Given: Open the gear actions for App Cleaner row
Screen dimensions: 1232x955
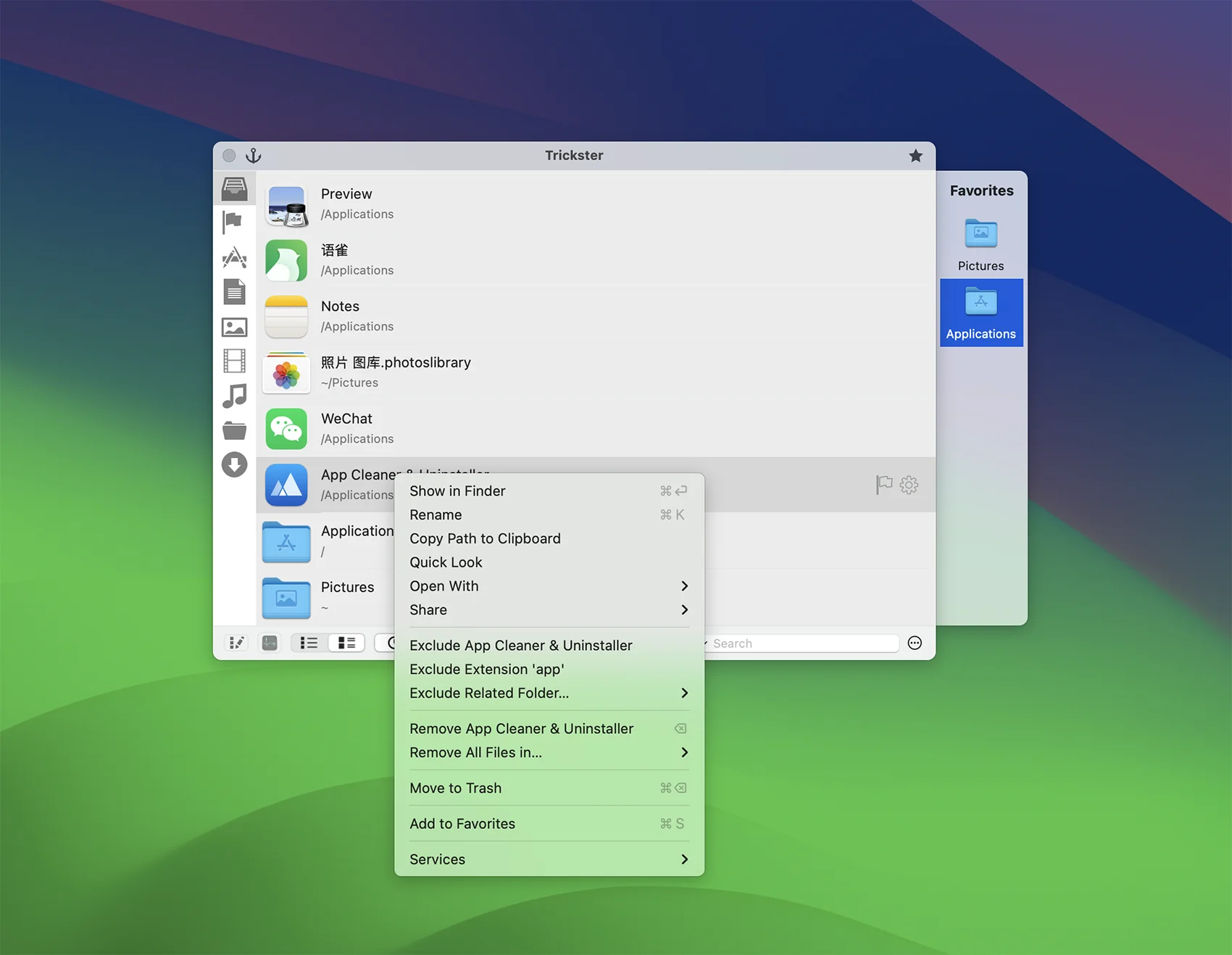Looking at the screenshot, I should pos(909,485).
